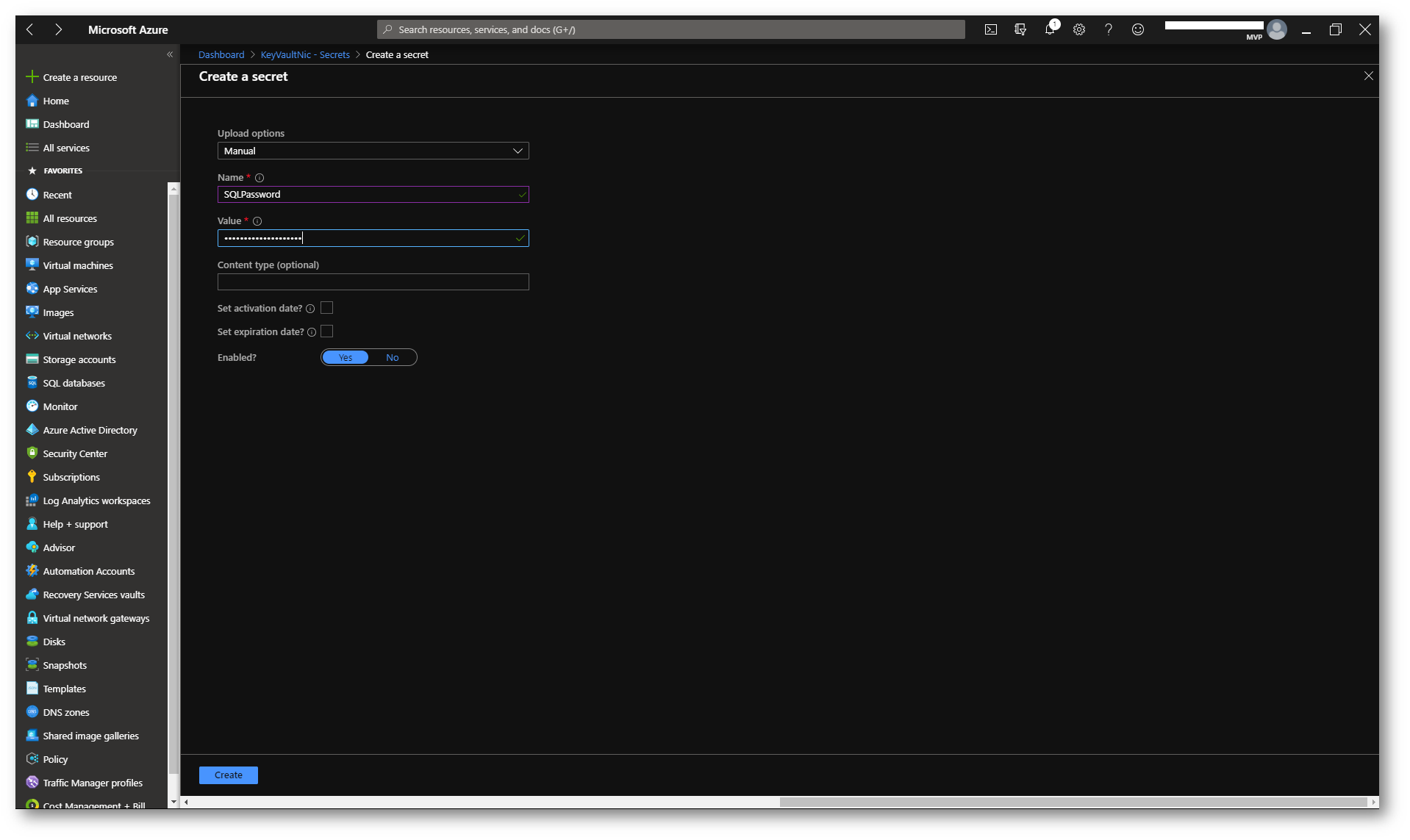
Task: Switch the Enabled toggle to No
Action: pyautogui.click(x=393, y=358)
